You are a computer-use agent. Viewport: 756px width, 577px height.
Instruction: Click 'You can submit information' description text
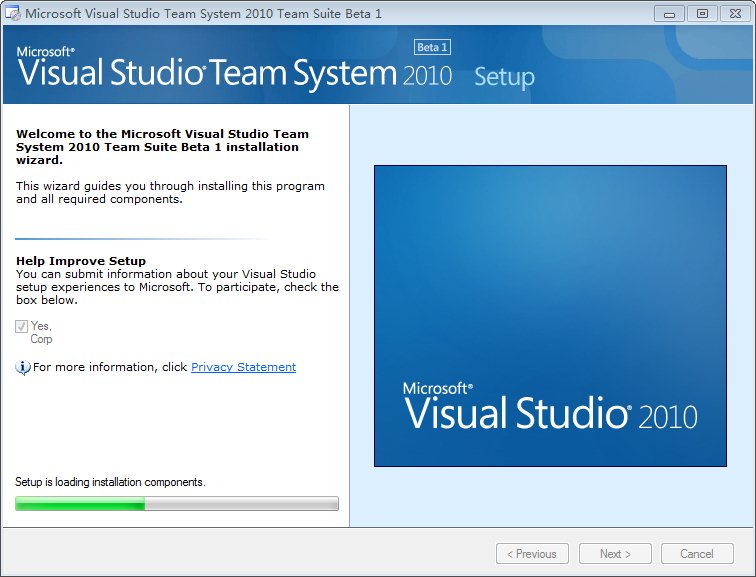[177, 287]
